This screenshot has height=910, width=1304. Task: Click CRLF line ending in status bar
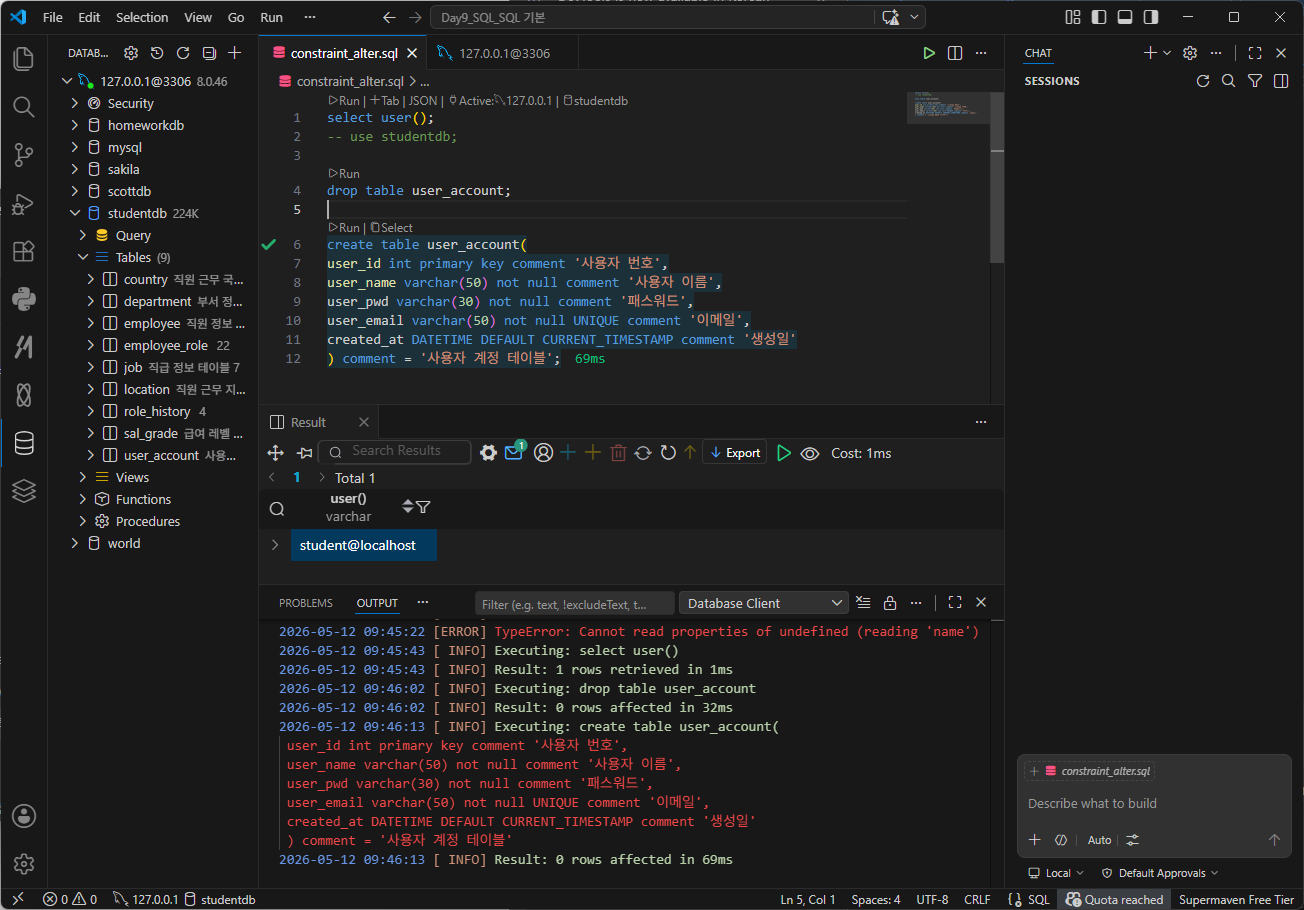(977, 900)
